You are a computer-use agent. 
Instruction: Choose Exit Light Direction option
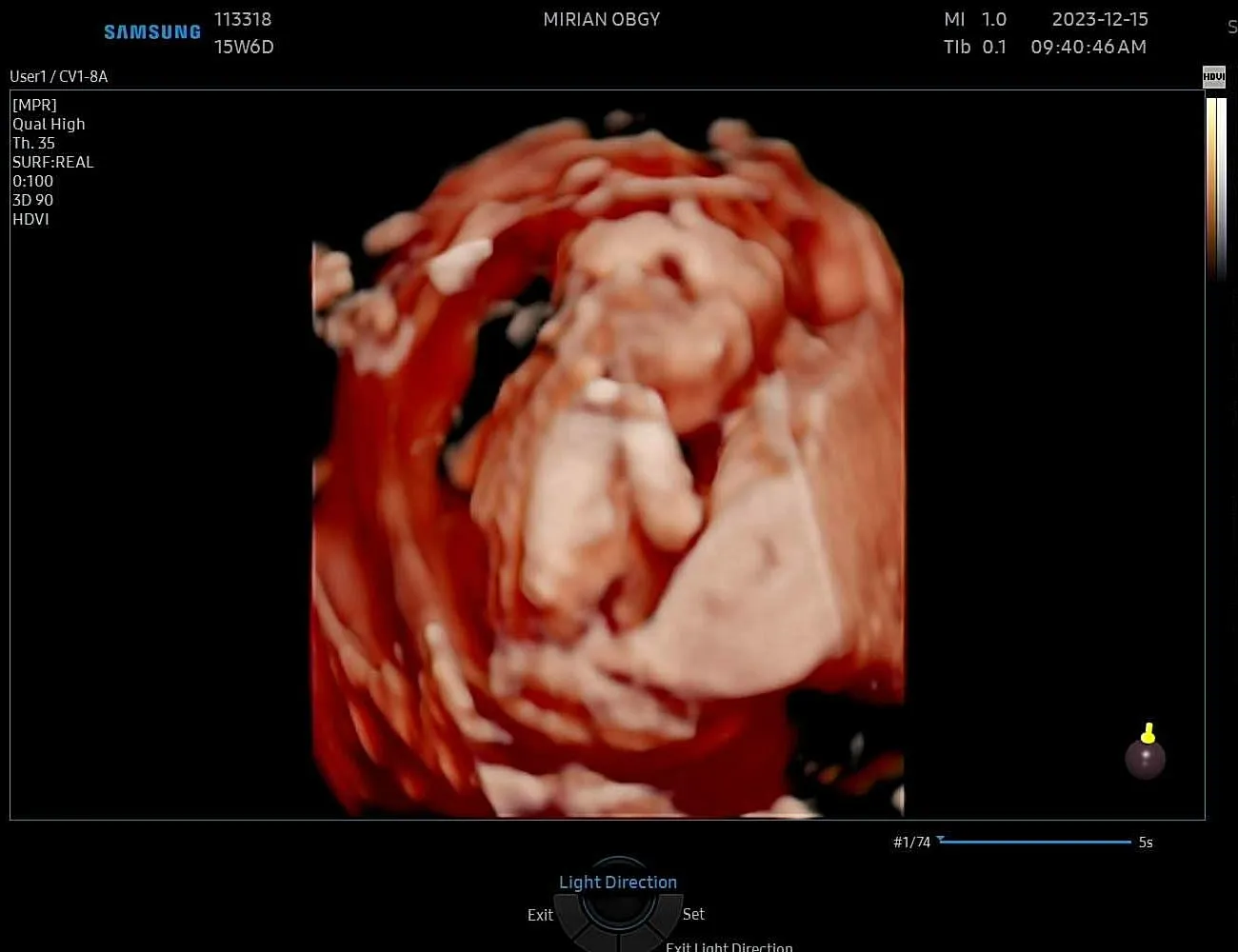coord(729,946)
